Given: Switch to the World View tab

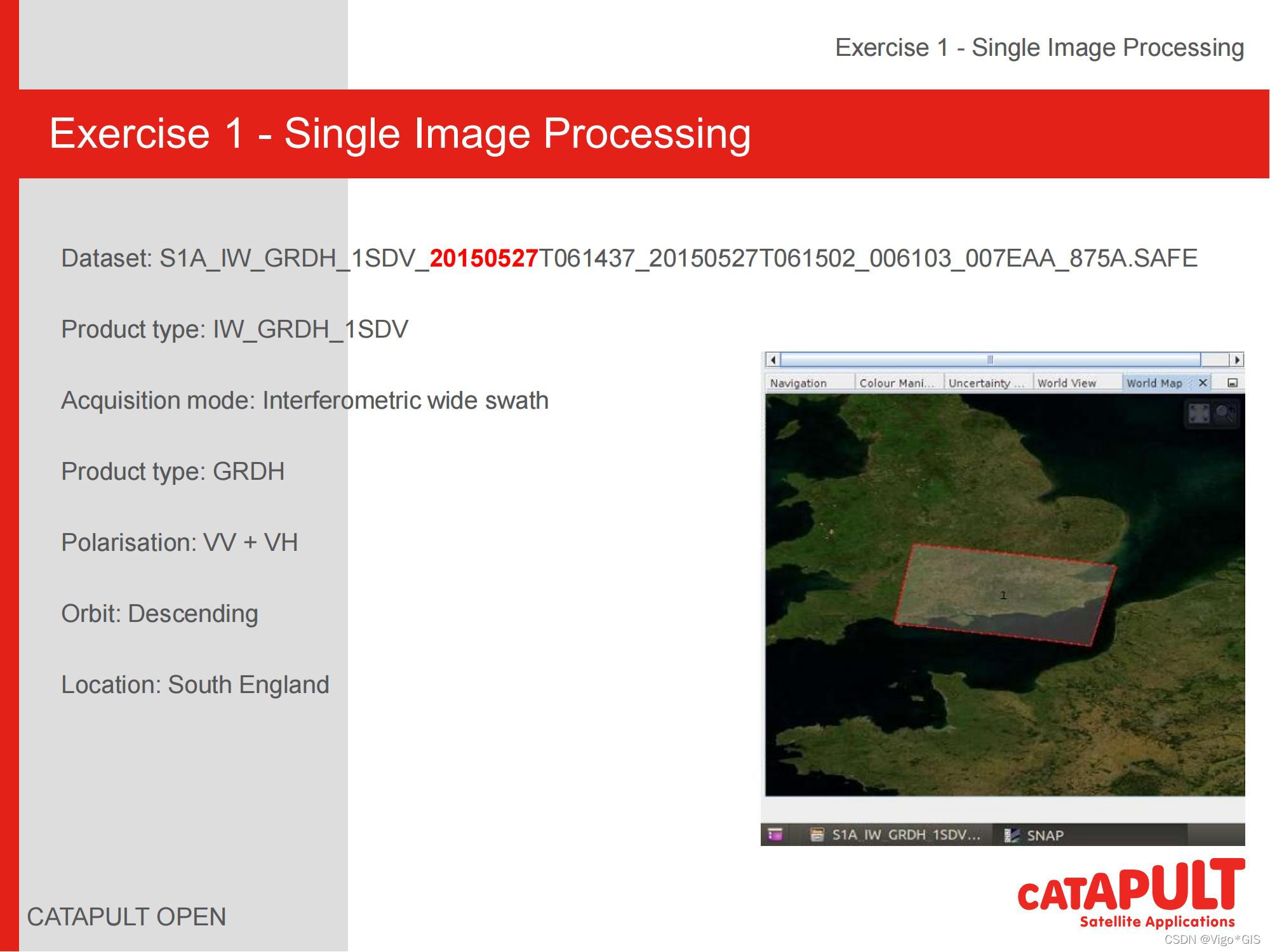Looking at the screenshot, I should tap(1067, 383).
